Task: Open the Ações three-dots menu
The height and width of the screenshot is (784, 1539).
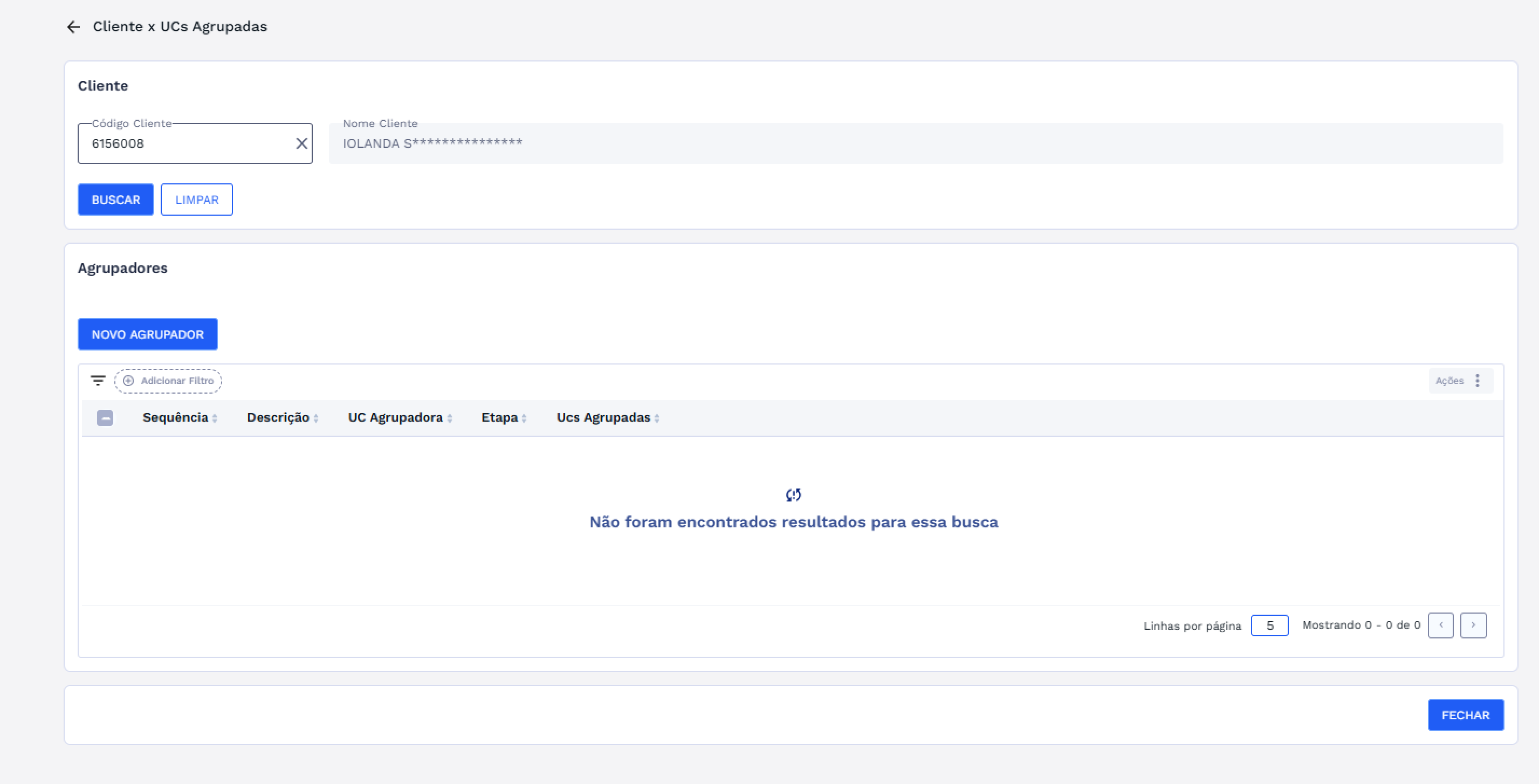Action: [x=1477, y=381]
